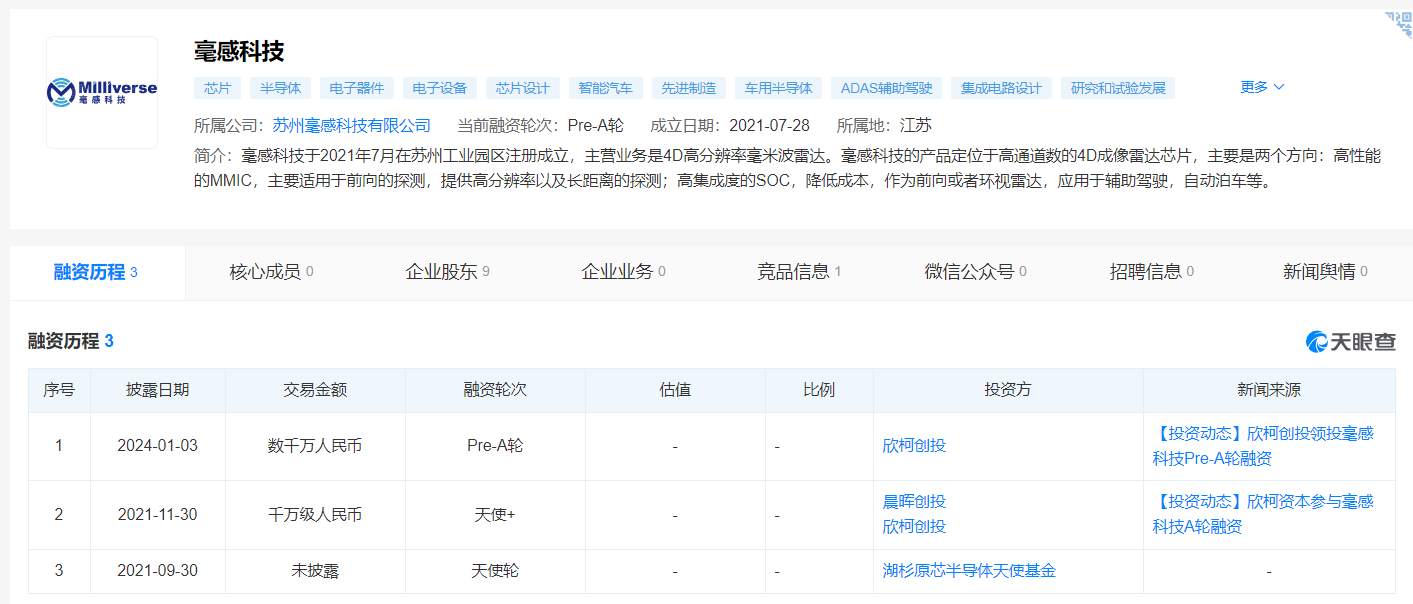Open news link about A轮融资
The height and width of the screenshot is (604, 1413).
point(1263,514)
